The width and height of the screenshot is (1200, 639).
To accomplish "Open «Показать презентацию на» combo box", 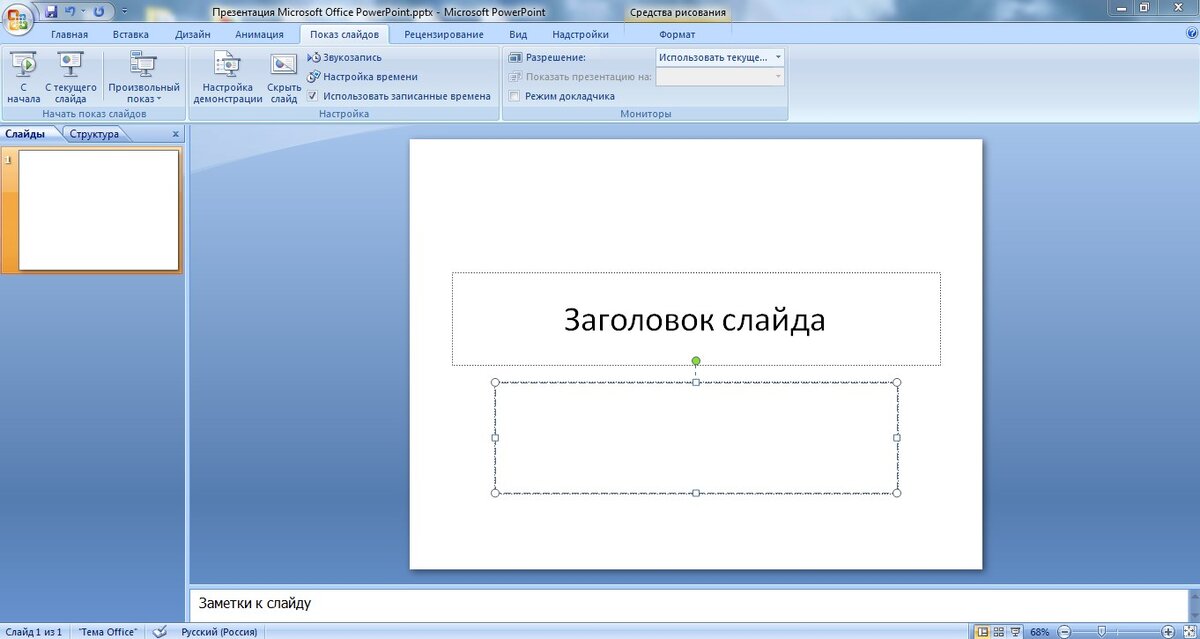I will coord(720,76).
